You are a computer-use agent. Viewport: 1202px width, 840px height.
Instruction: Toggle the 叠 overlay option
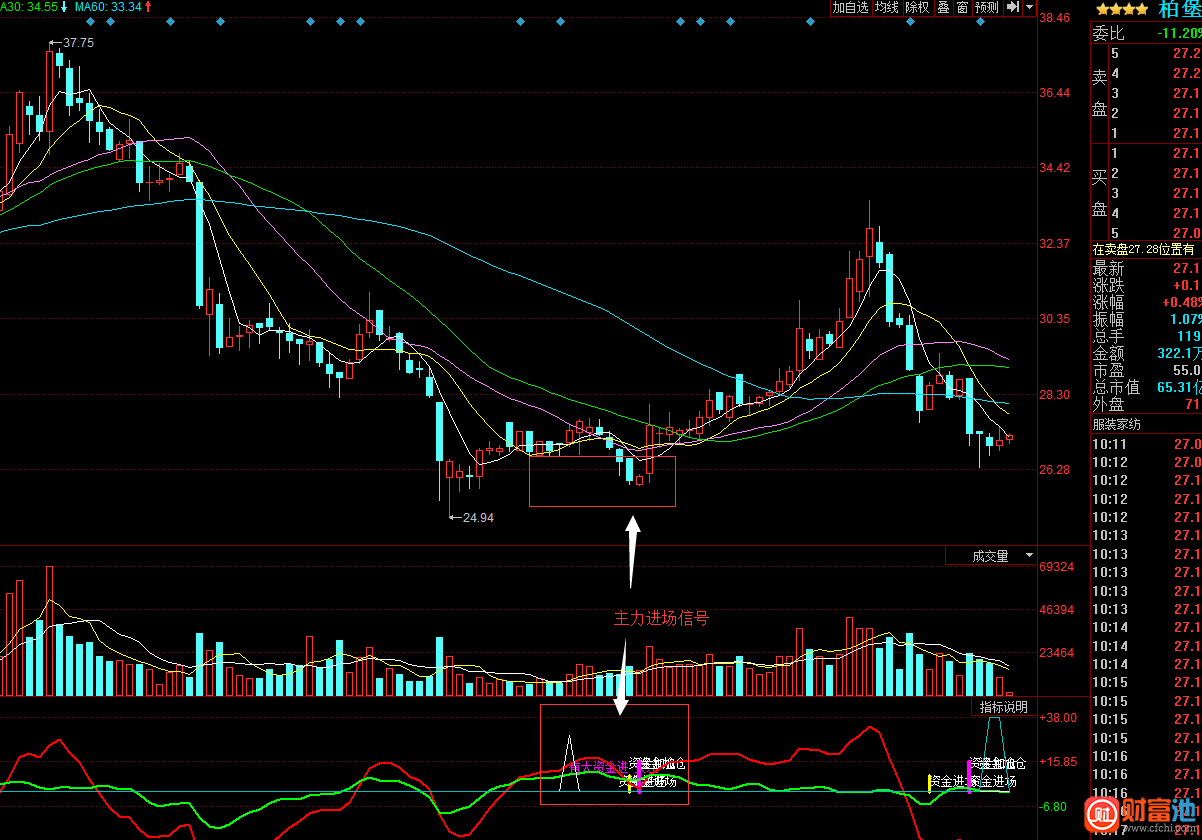point(943,7)
